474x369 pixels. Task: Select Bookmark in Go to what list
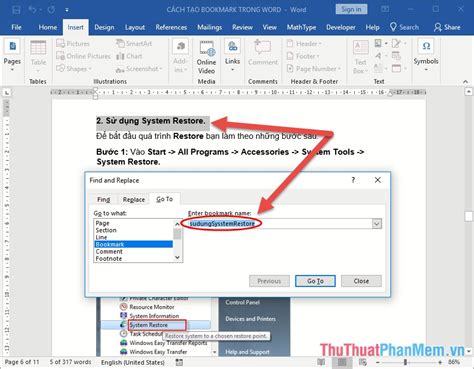133,244
